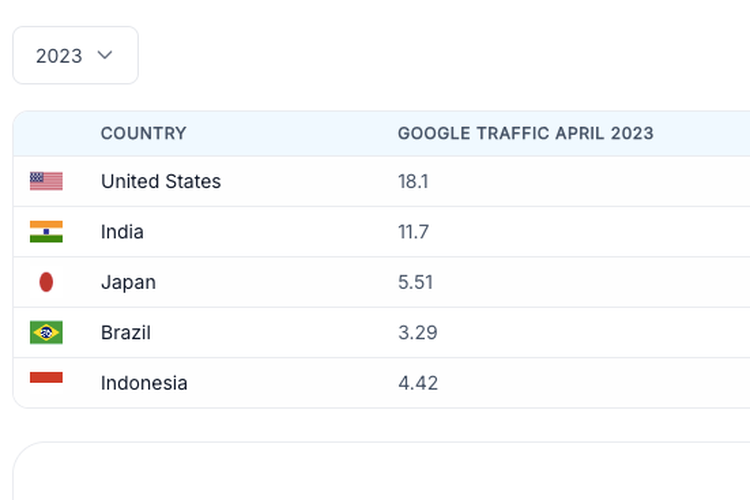Click the United States flag icon
The height and width of the screenshot is (500, 750).
click(46, 181)
